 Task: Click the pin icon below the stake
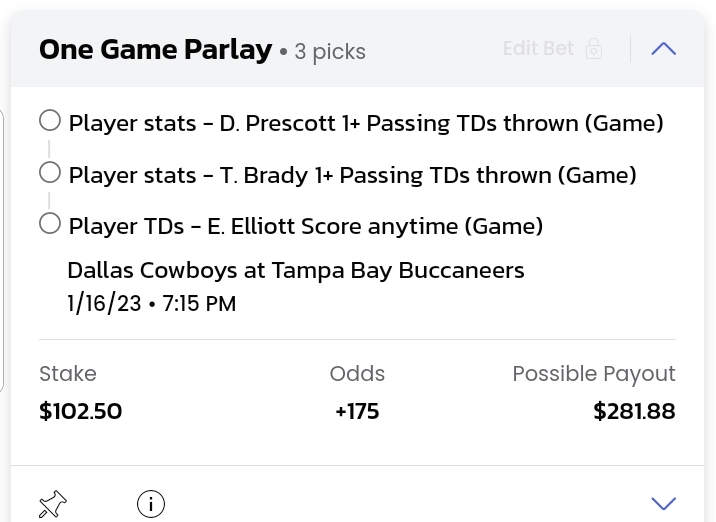point(52,504)
